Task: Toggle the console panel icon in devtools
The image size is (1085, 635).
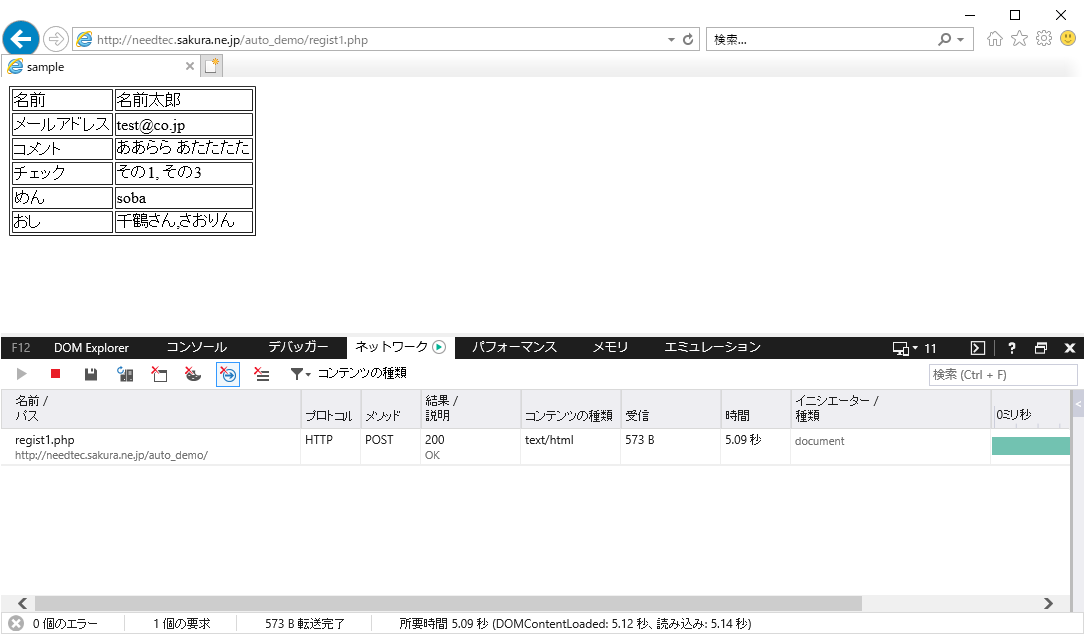Action: click(978, 348)
